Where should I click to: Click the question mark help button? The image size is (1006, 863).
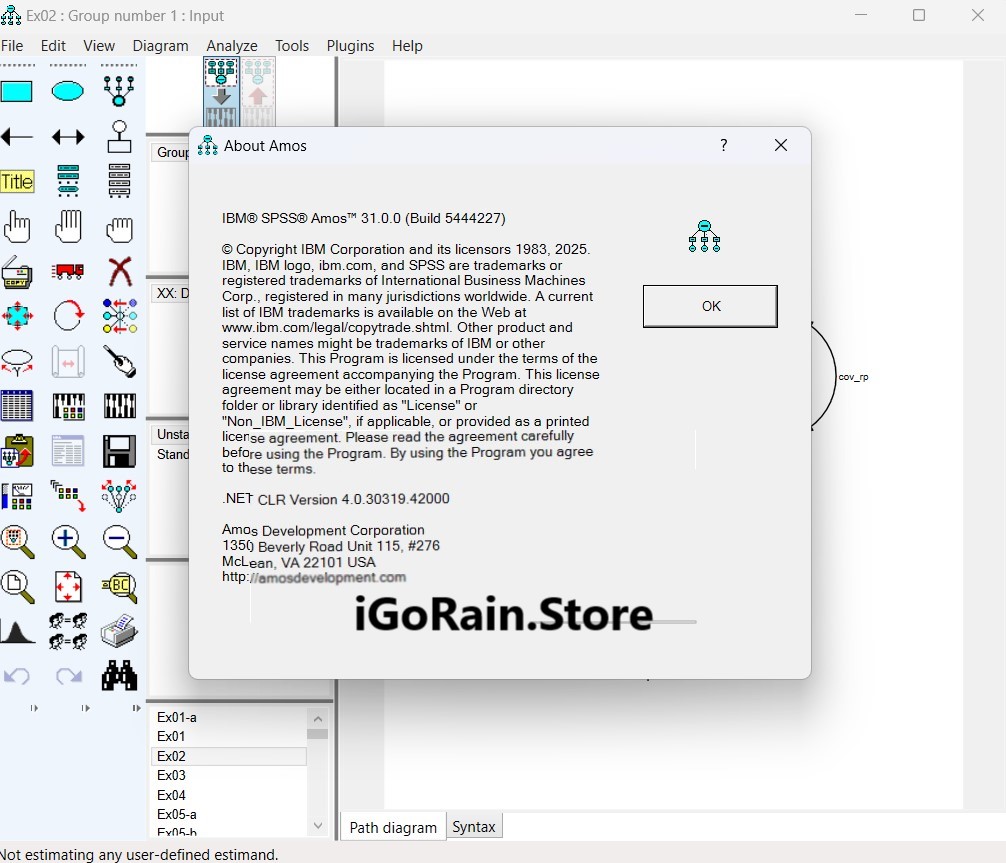tap(723, 146)
